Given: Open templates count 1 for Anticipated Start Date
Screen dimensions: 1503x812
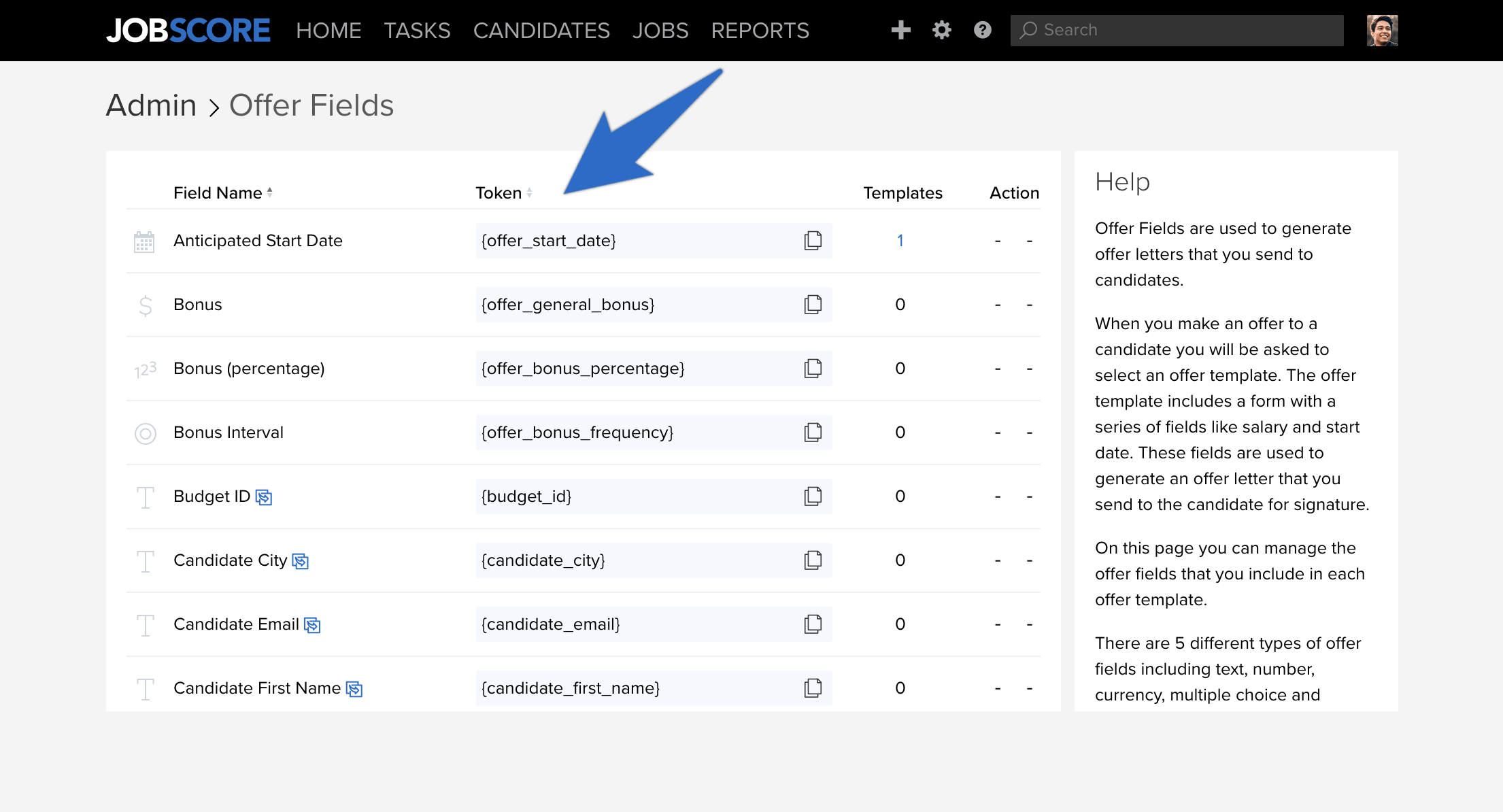Looking at the screenshot, I should (900, 241).
